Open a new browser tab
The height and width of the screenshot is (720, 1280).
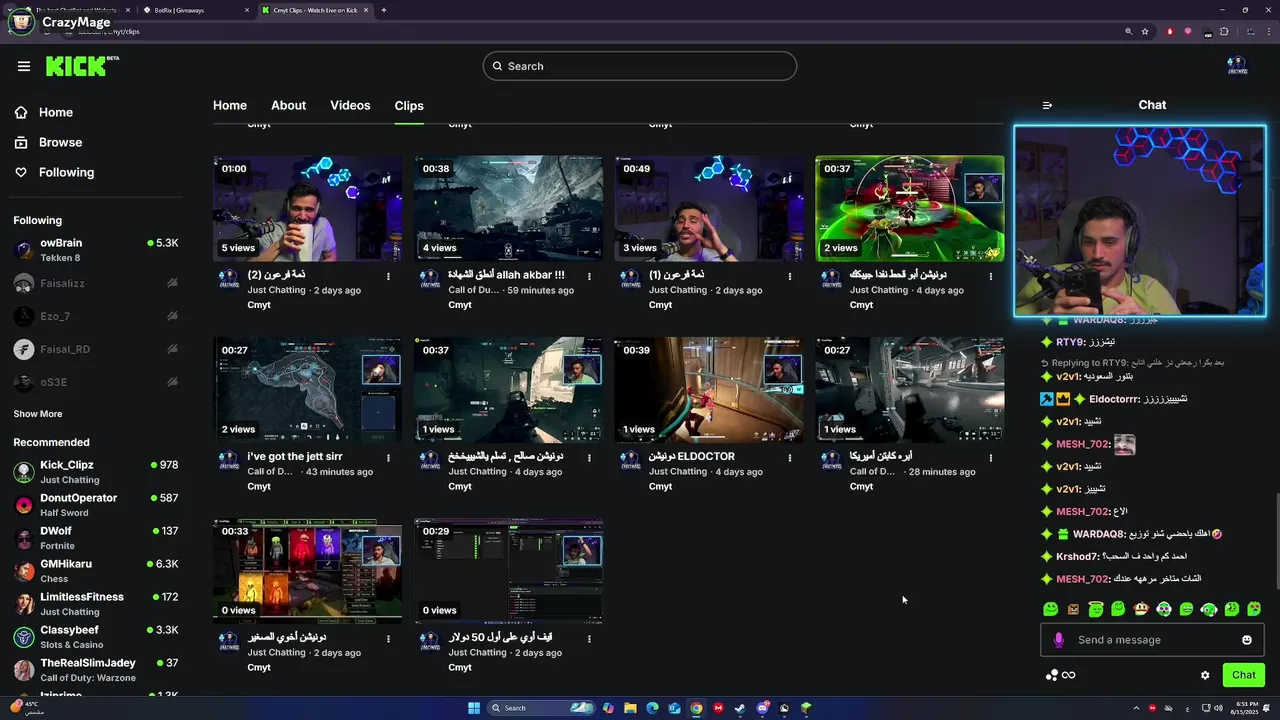pyautogui.click(x=384, y=10)
